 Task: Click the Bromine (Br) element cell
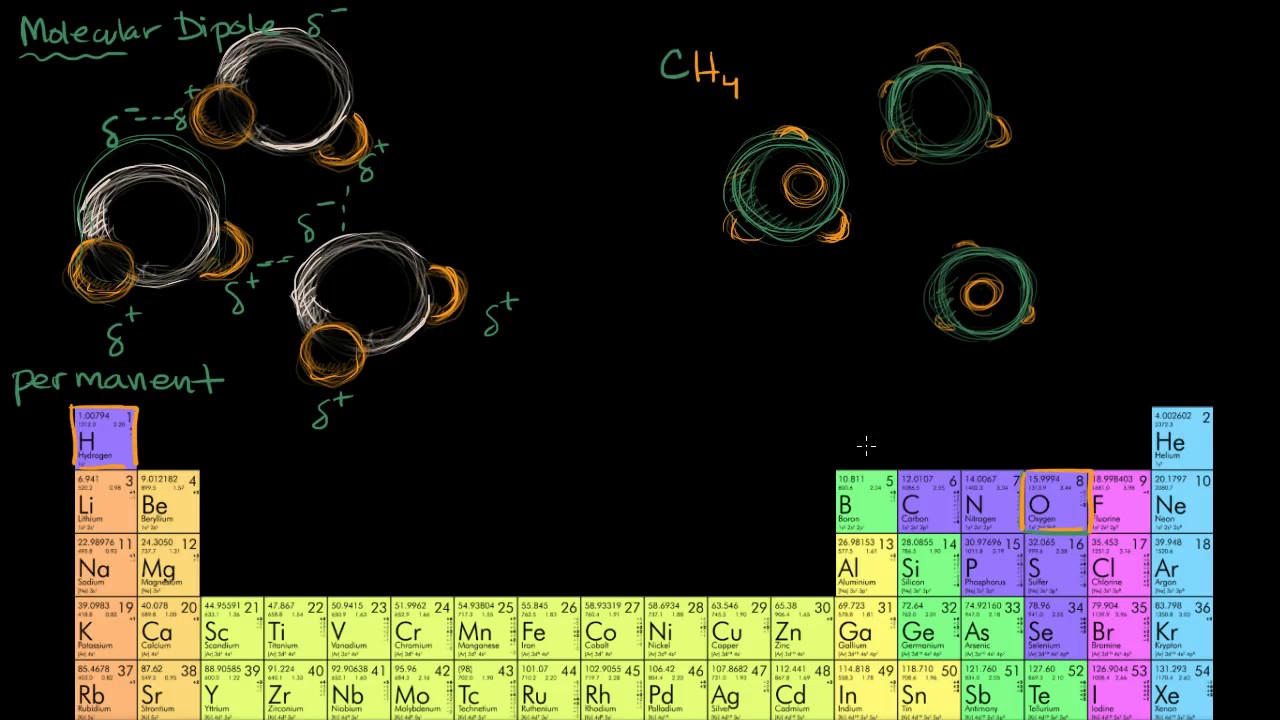click(1119, 627)
